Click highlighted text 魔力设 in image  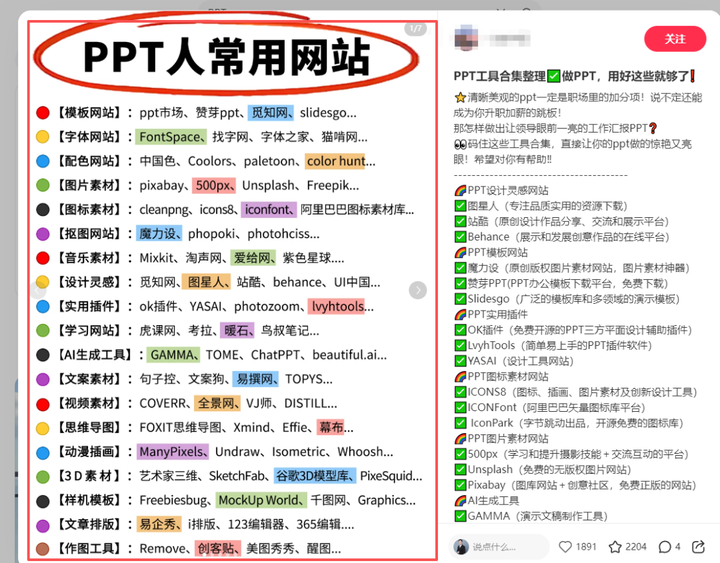(159, 234)
